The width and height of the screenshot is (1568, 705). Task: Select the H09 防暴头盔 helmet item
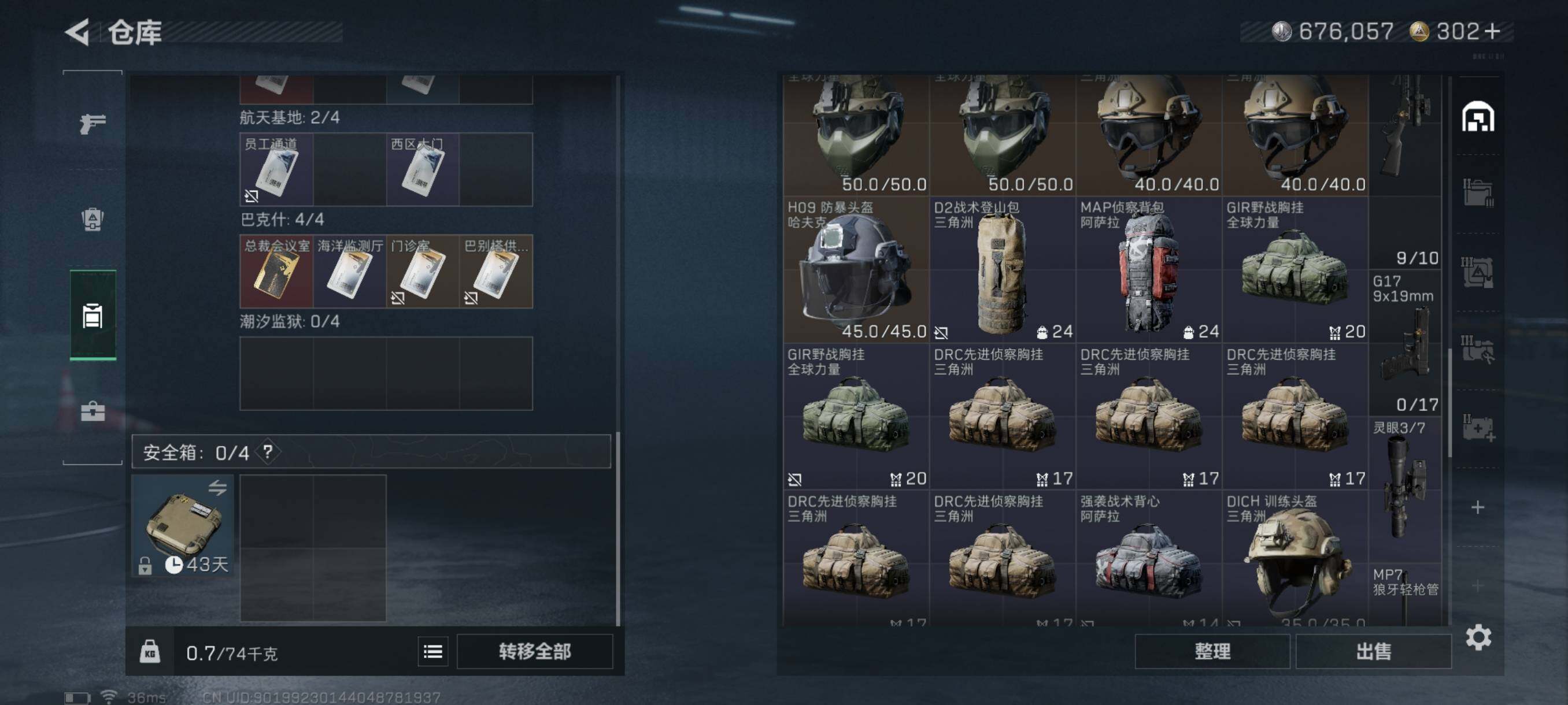(856, 269)
